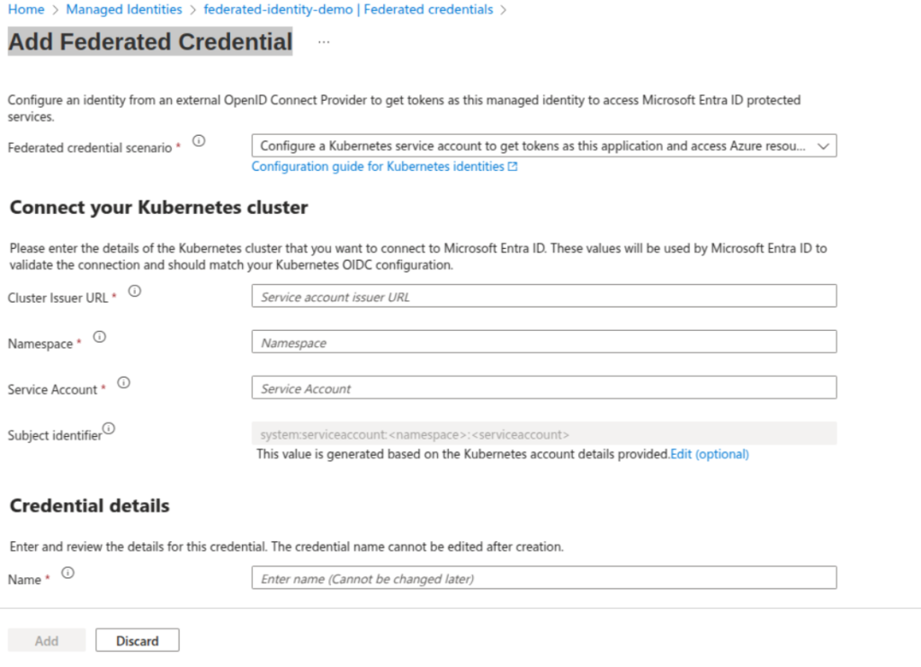Open the info tooltip beside Name
Image resolution: width=921 pixels, height=667 pixels.
pos(67,570)
